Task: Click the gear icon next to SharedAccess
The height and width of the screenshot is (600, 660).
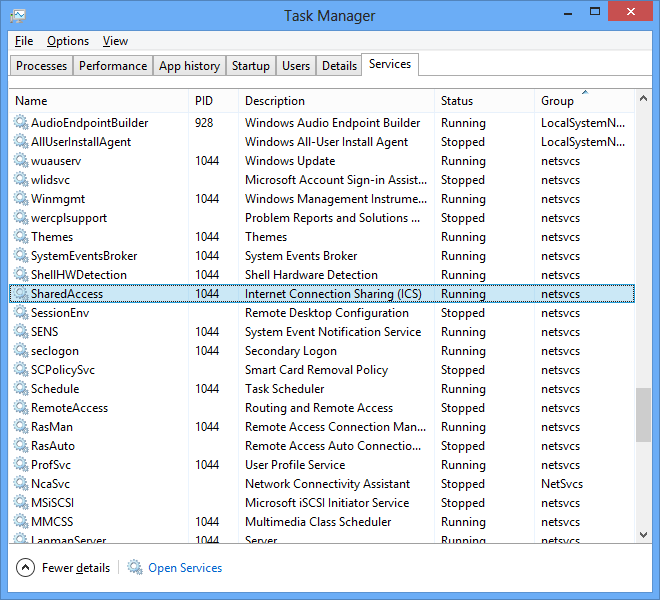Action: 21,294
